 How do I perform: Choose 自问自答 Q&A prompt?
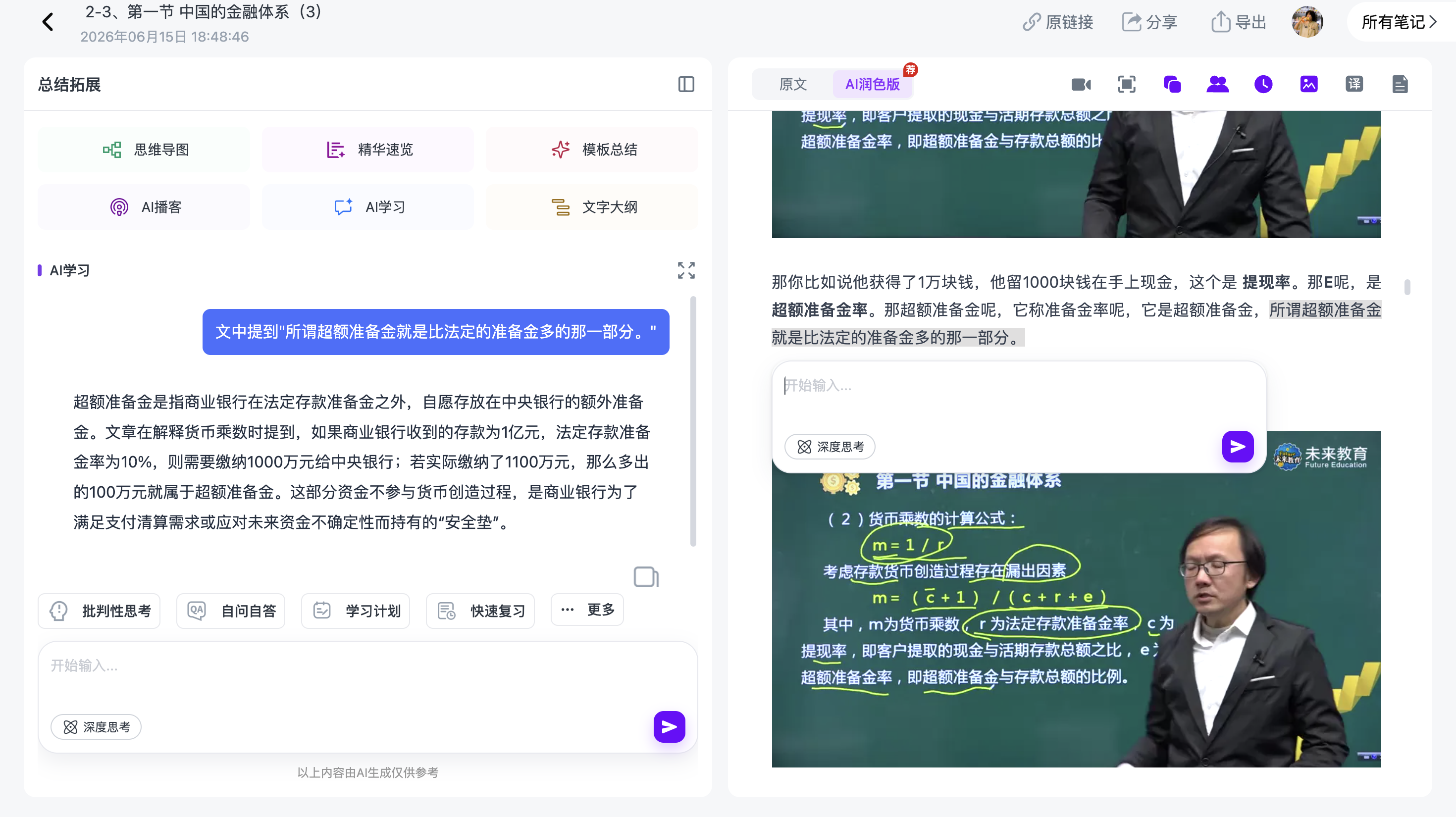tap(231, 611)
